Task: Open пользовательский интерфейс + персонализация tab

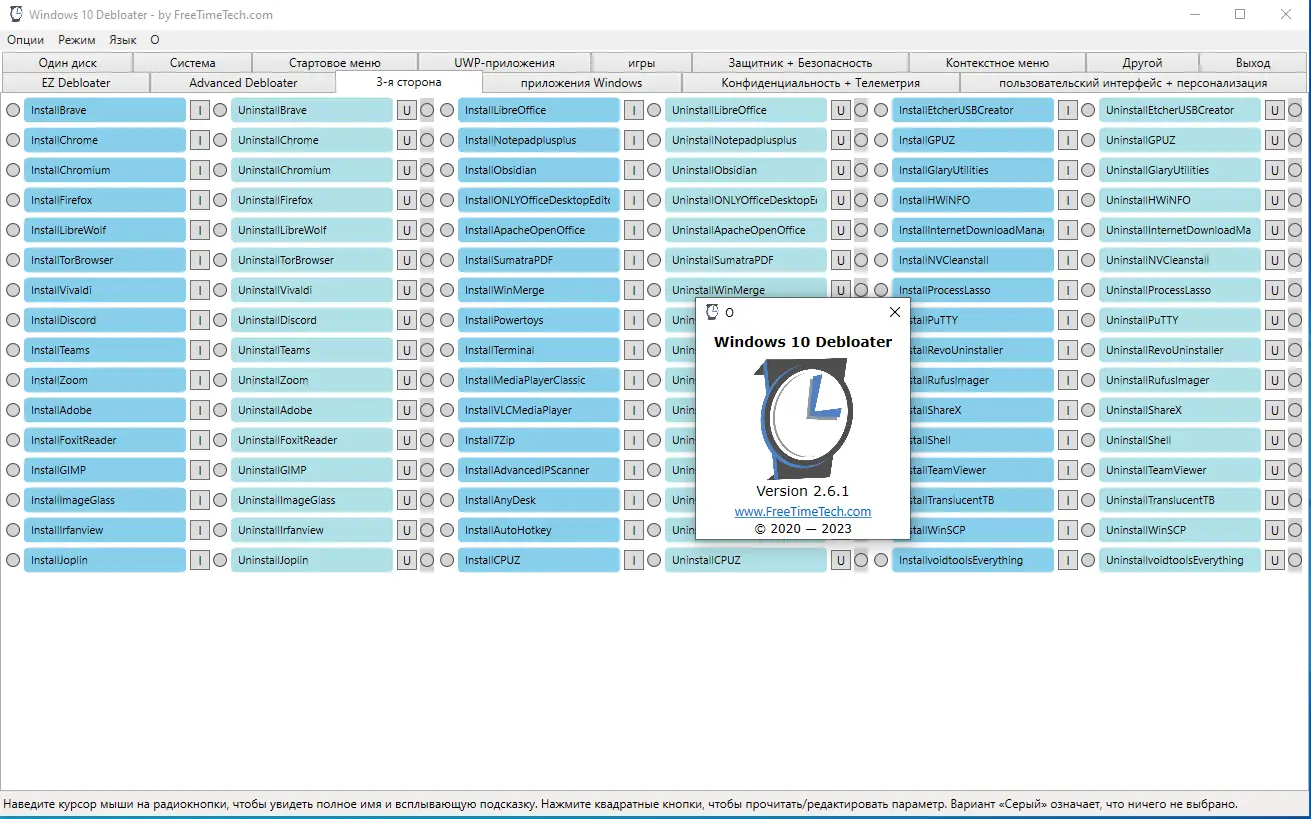Action: [1133, 83]
